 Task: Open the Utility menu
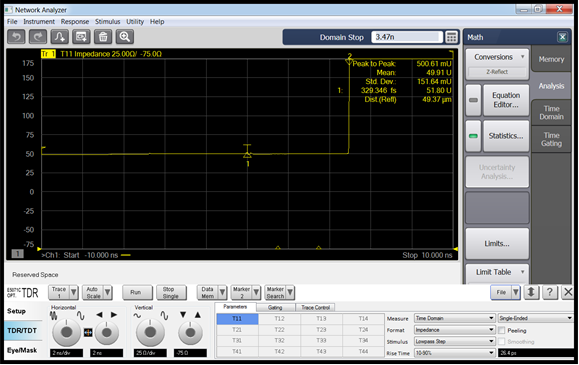[135, 21]
